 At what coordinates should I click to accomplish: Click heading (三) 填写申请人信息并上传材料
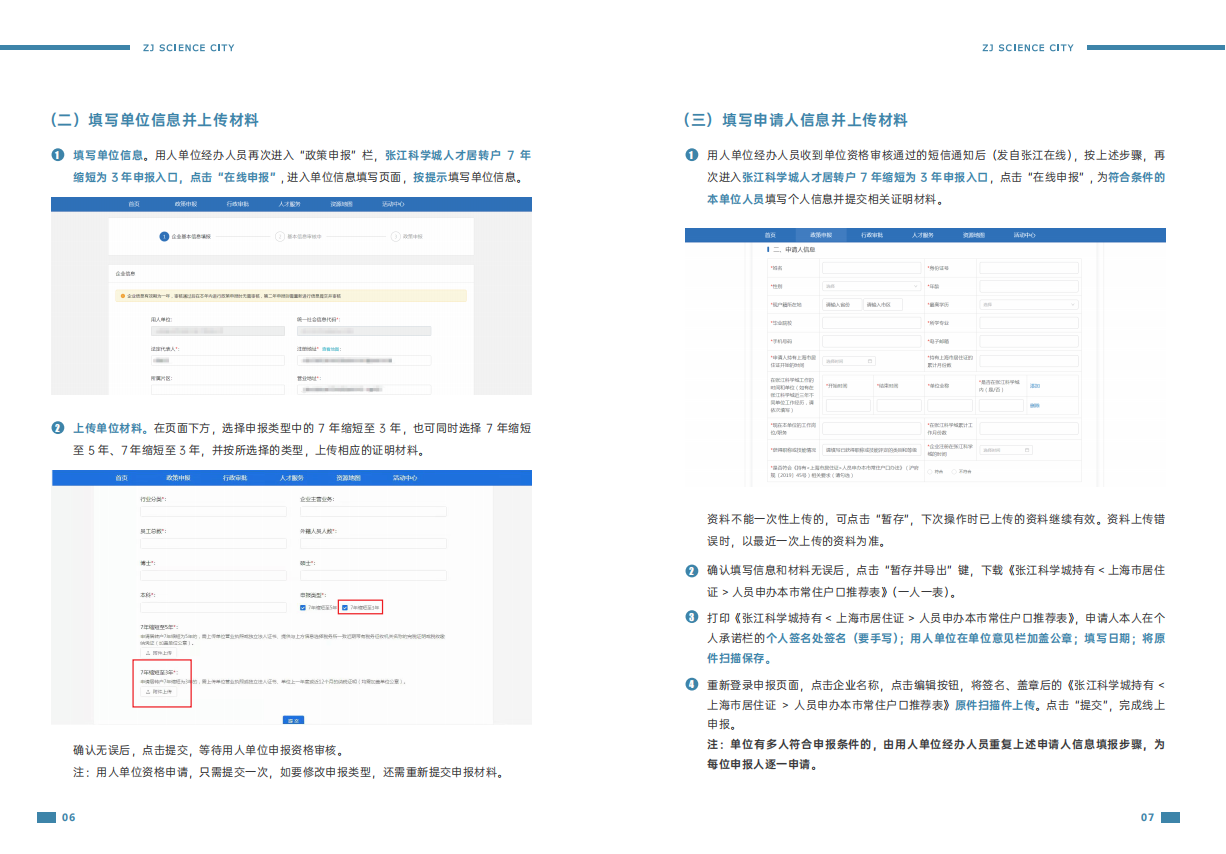coord(796,120)
